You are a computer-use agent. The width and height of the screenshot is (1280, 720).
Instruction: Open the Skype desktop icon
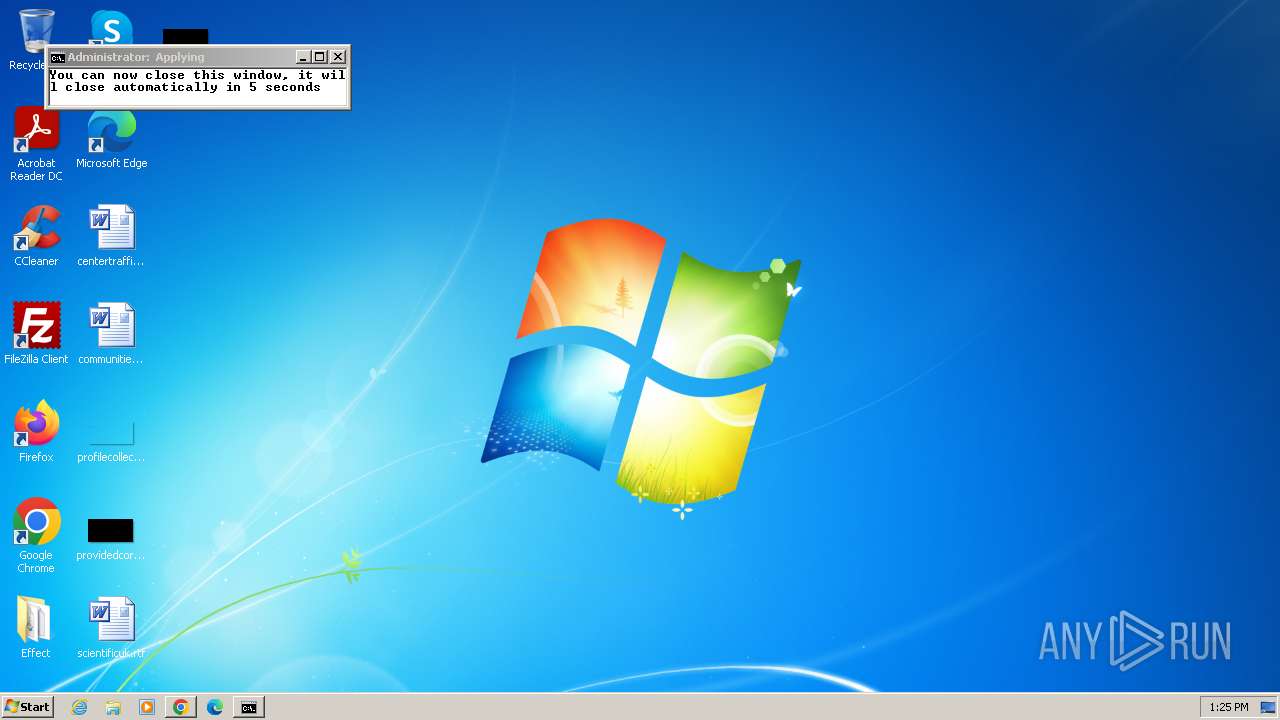click(110, 27)
